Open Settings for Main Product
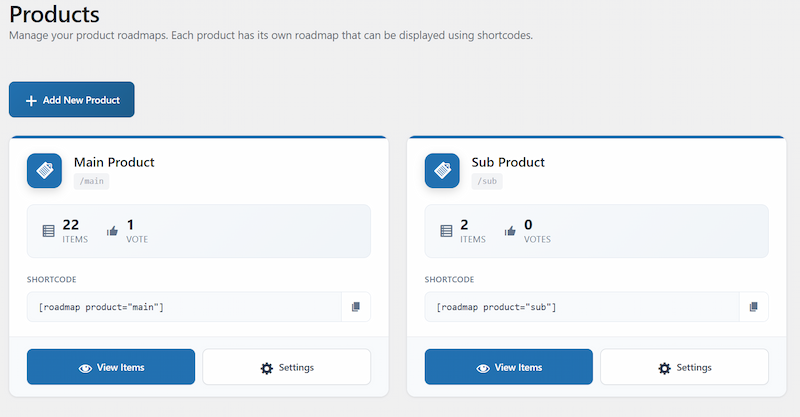Viewport: 800px width, 417px height. [x=287, y=367]
